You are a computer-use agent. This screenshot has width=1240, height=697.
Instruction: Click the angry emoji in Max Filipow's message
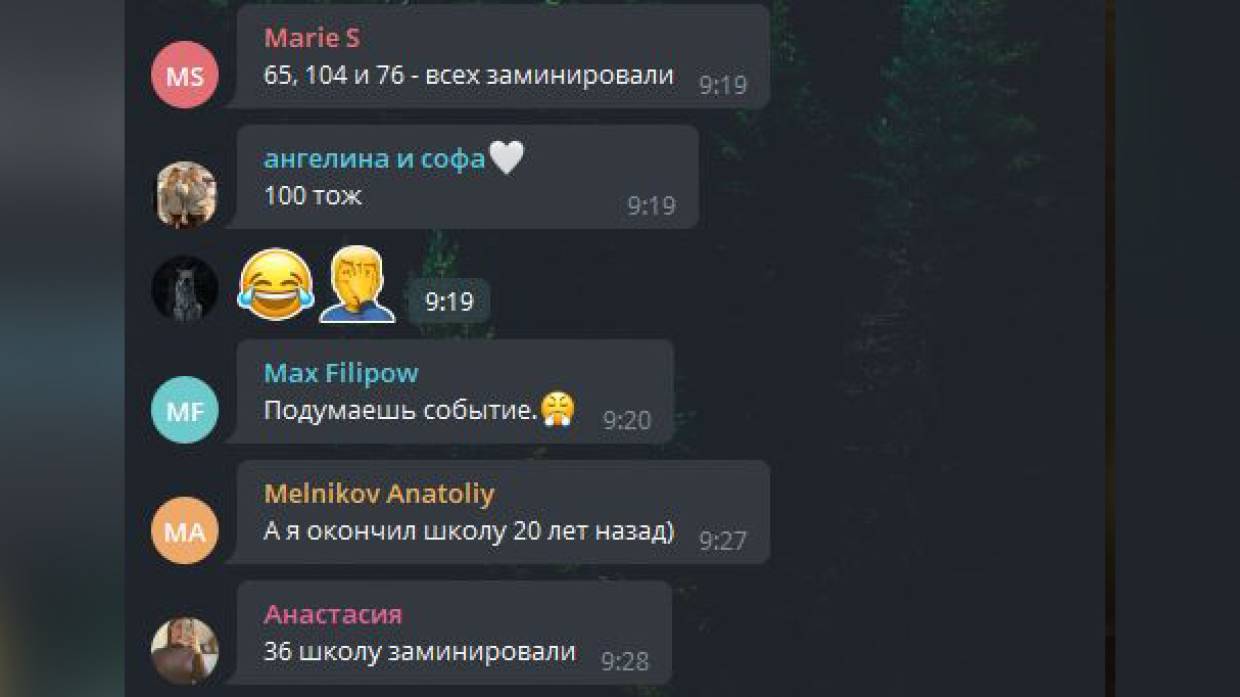(557, 409)
